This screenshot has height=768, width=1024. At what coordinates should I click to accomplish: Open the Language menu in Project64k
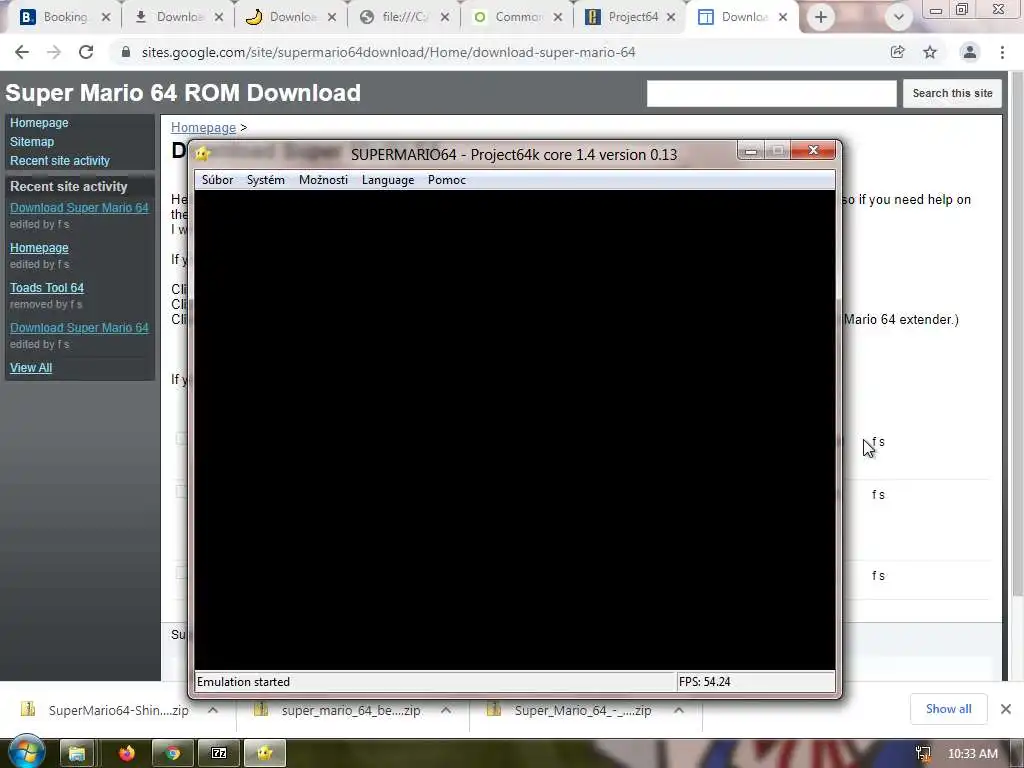(x=387, y=180)
